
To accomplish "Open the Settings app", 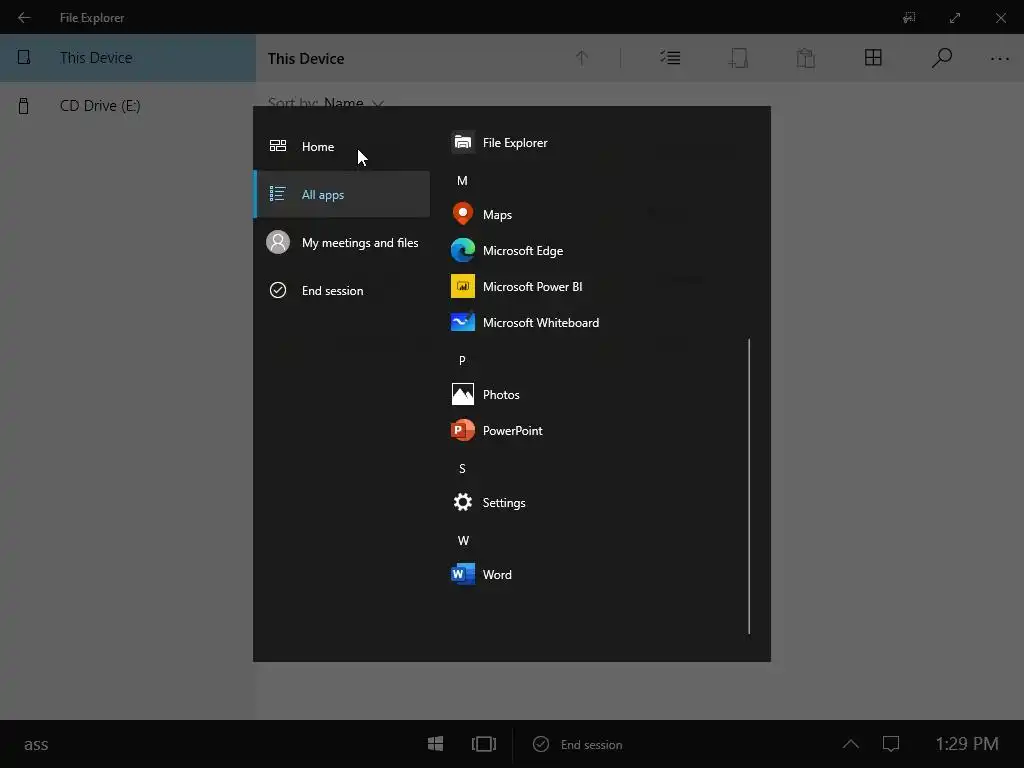I will [488, 502].
